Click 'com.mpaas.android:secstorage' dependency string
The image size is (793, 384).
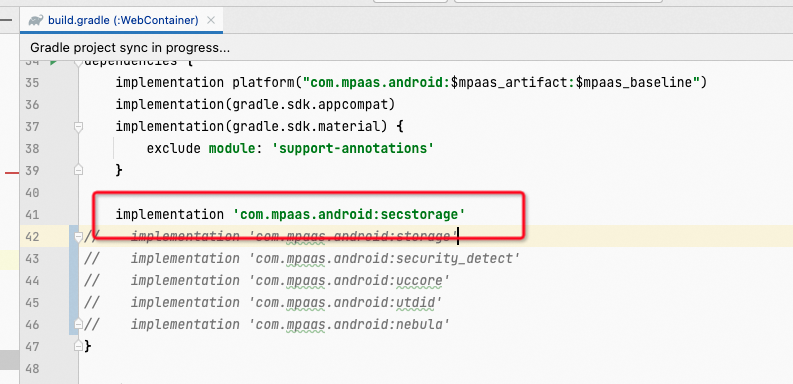click(348, 215)
